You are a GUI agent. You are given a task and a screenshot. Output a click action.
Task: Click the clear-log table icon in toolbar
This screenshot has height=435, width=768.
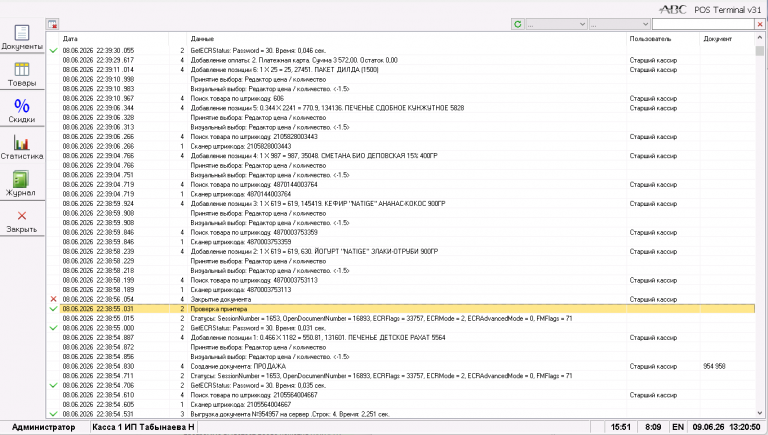tap(53, 24)
